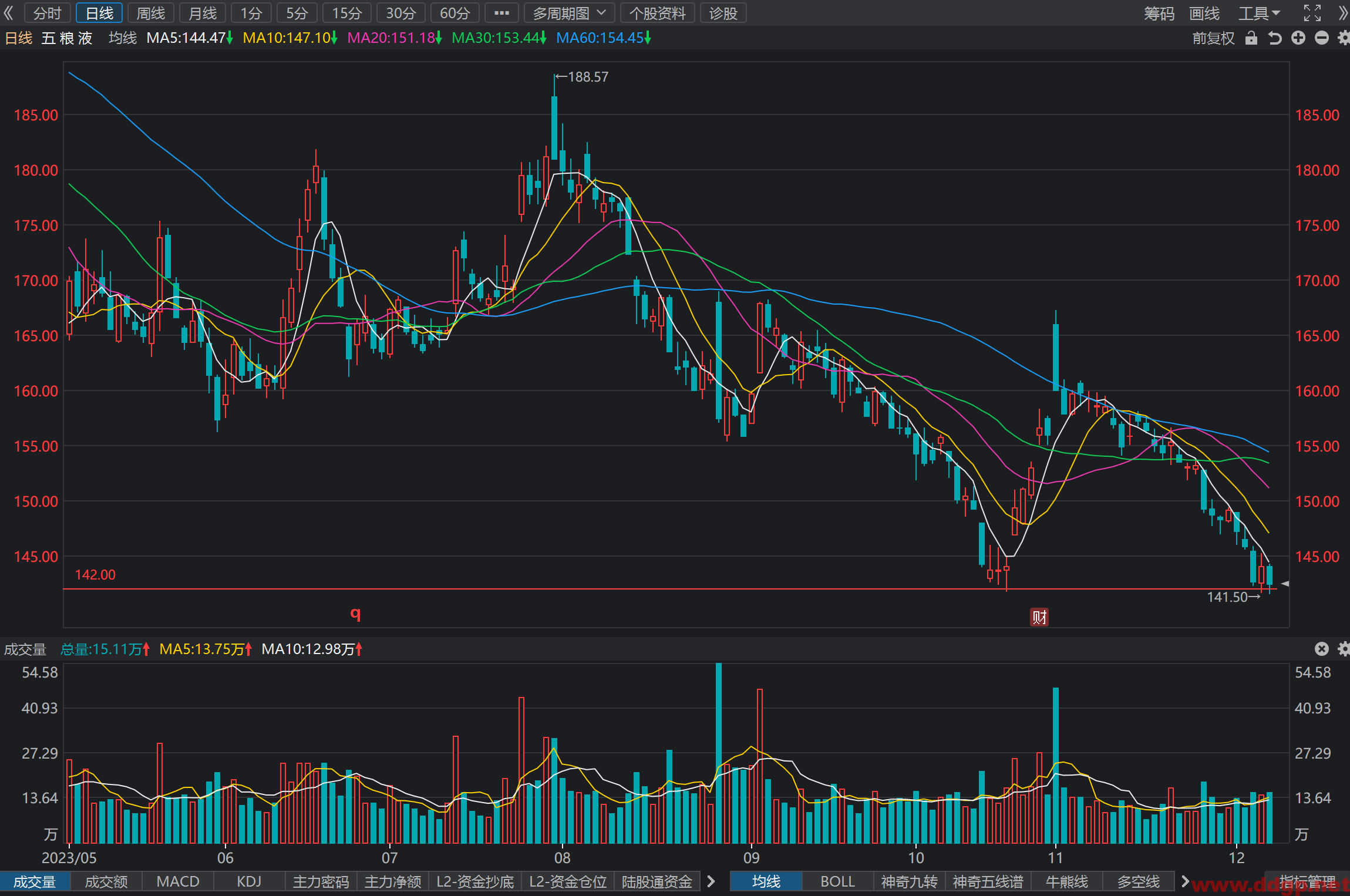Open the 多周期图 dropdown
The width and height of the screenshot is (1350, 896).
(569, 13)
